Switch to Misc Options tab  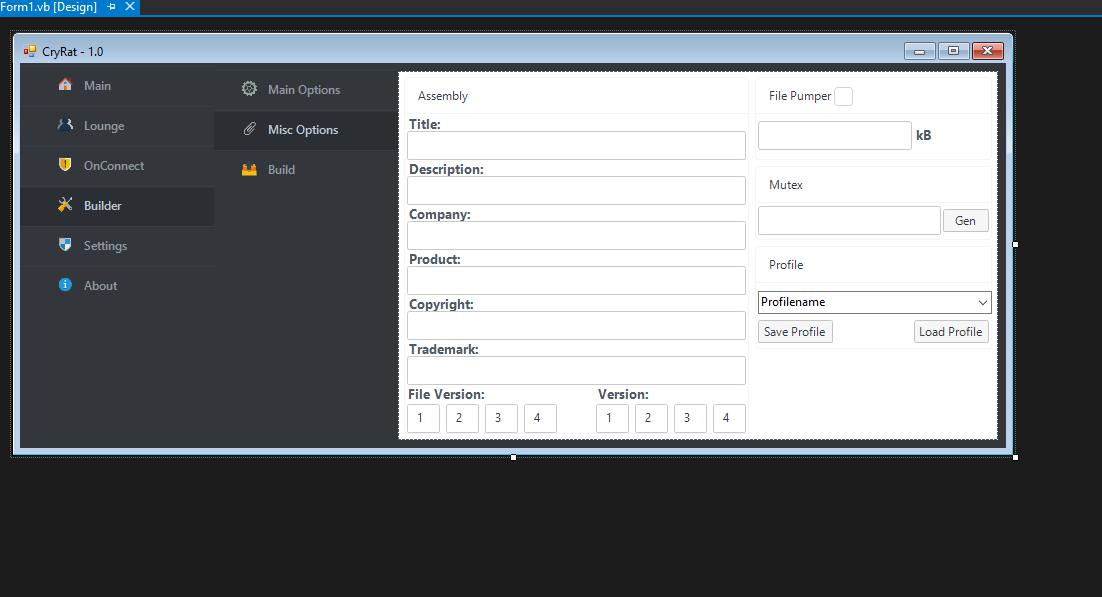[306, 130]
